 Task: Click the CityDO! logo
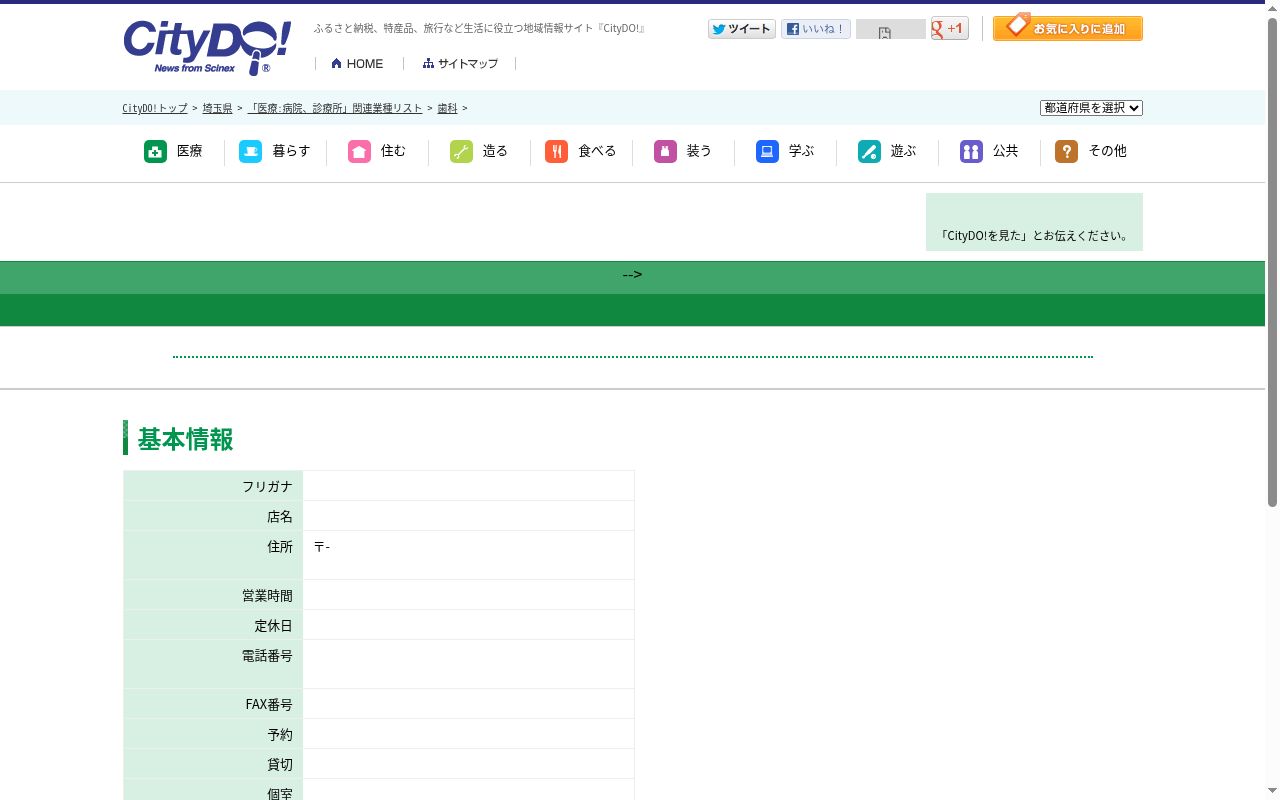click(x=207, y=47)
